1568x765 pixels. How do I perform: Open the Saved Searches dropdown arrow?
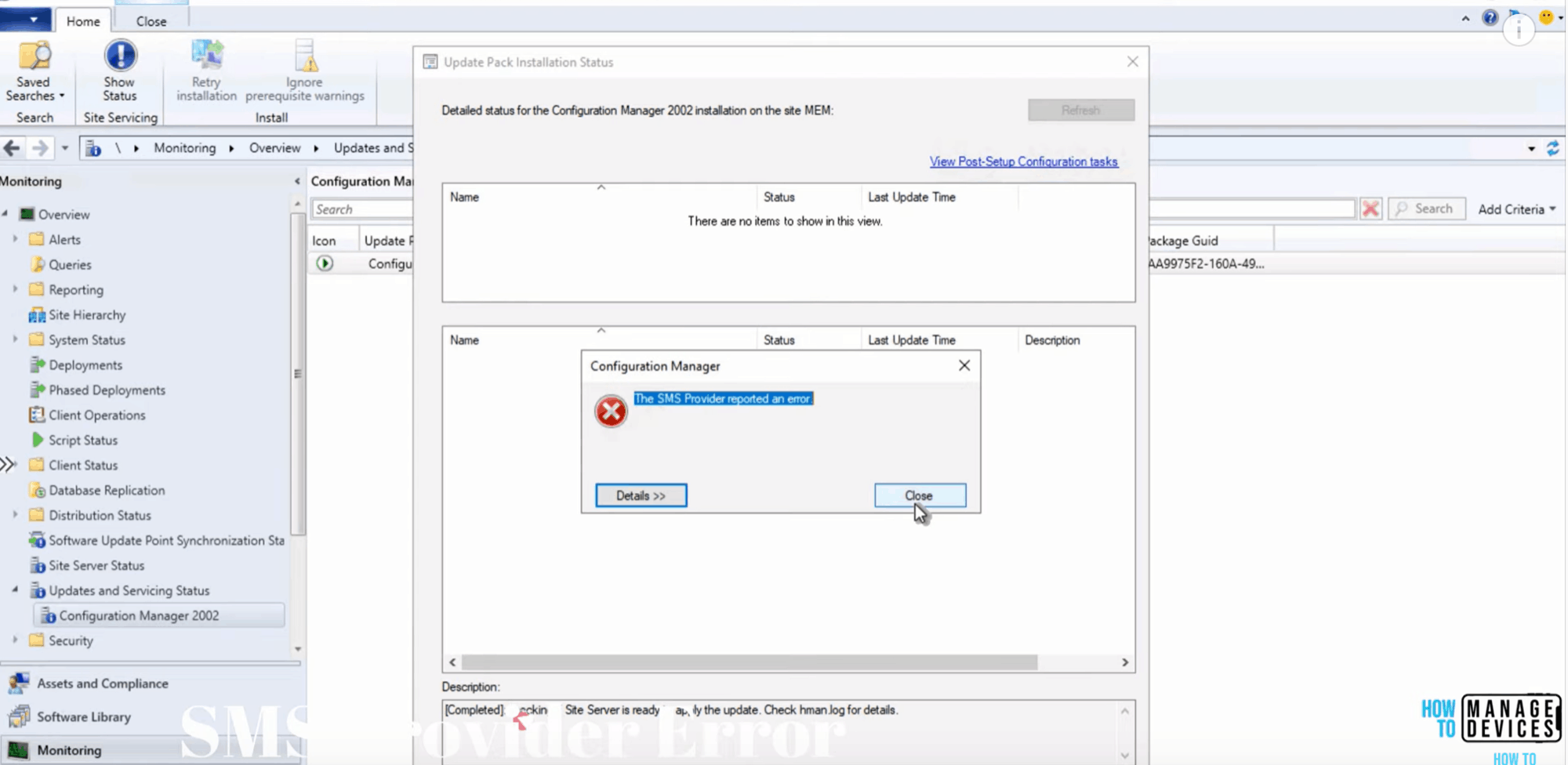[x=61, y=96]
